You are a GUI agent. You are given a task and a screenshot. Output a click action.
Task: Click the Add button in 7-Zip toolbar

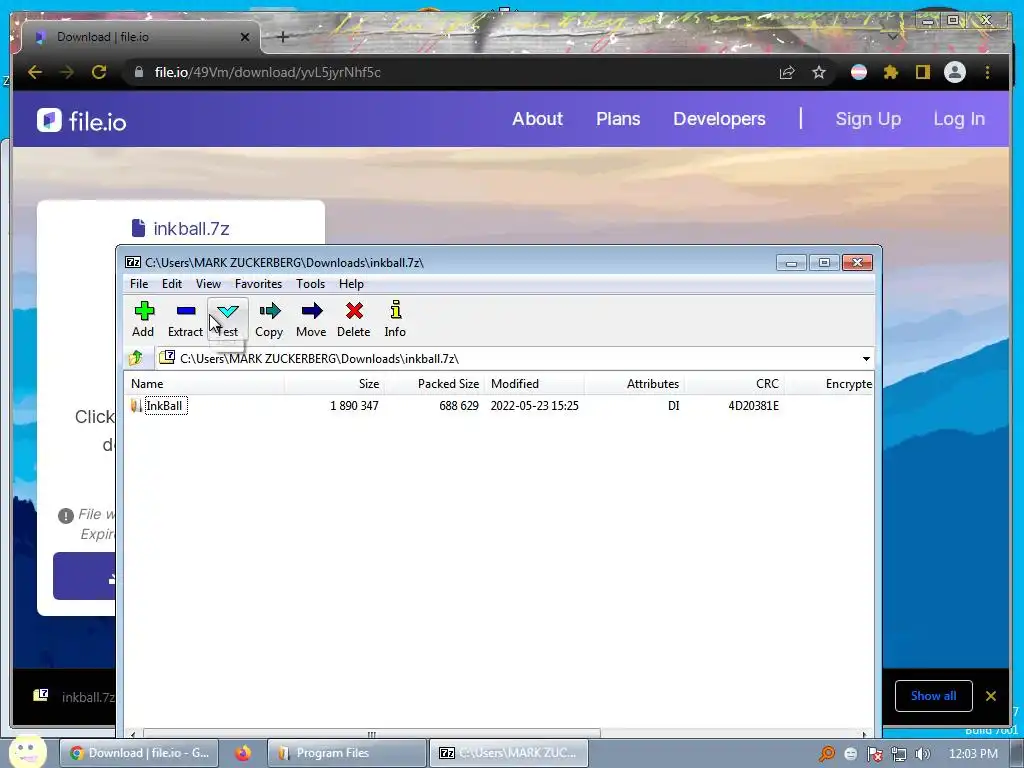pyautogui.click(x=144, y=319)
